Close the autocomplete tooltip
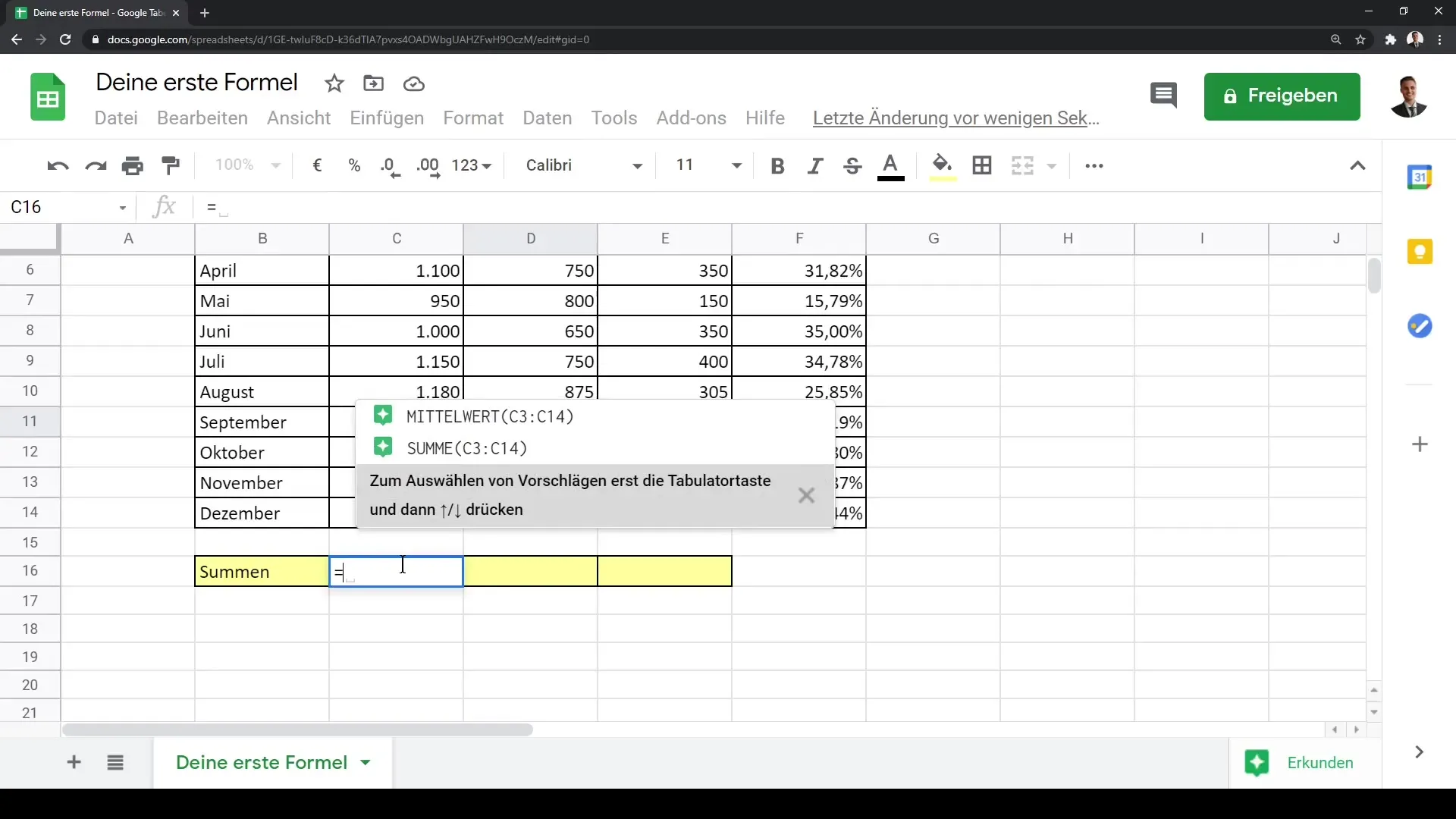This screenshot has height=819, width=1456. (806, 494)
